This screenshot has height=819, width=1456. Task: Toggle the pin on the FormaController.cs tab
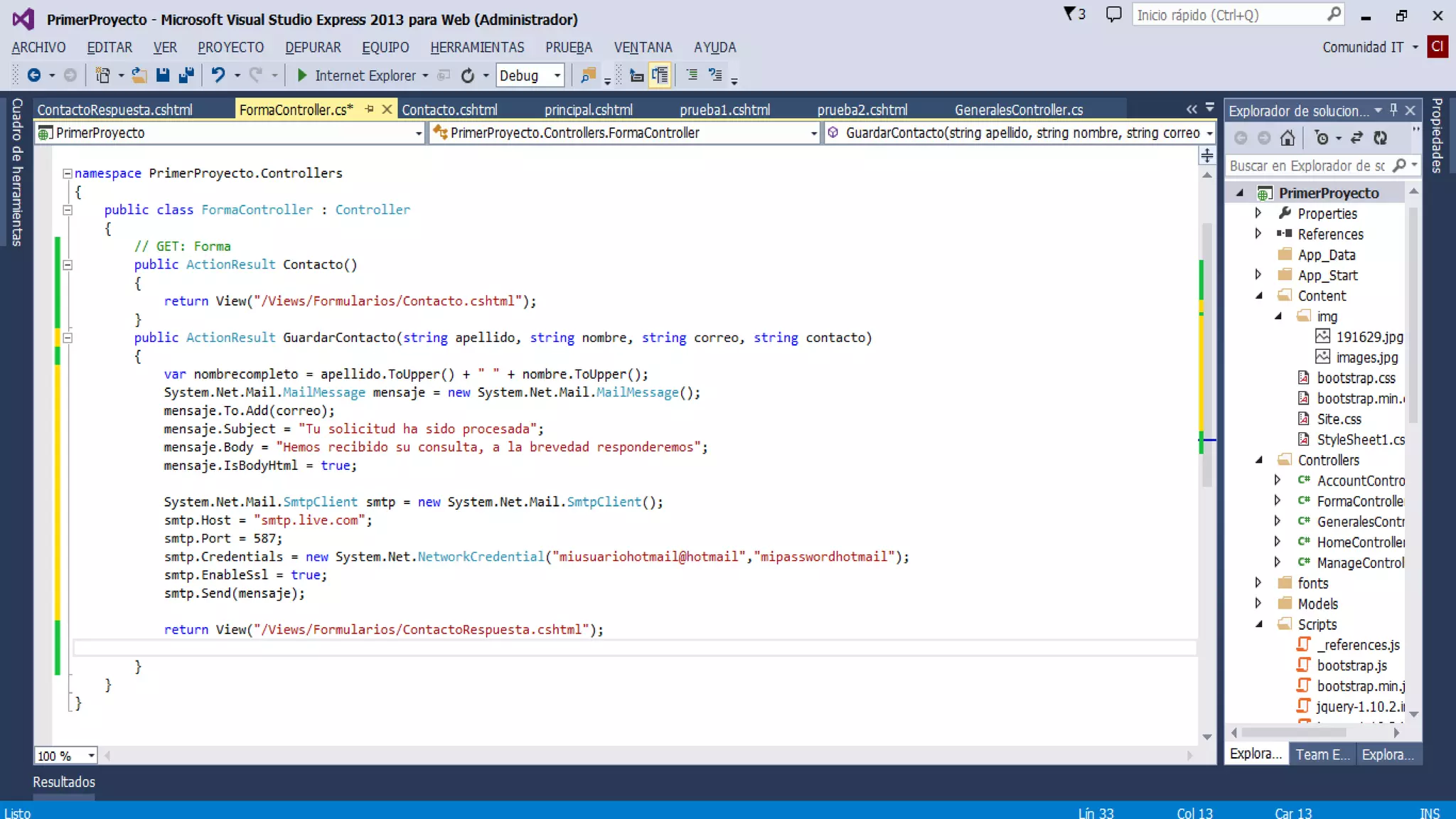[x=369, y=109]
